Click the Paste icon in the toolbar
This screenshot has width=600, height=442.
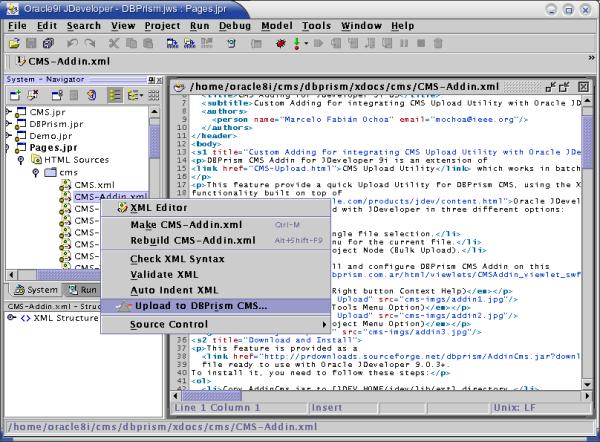[x=148, y=43]
